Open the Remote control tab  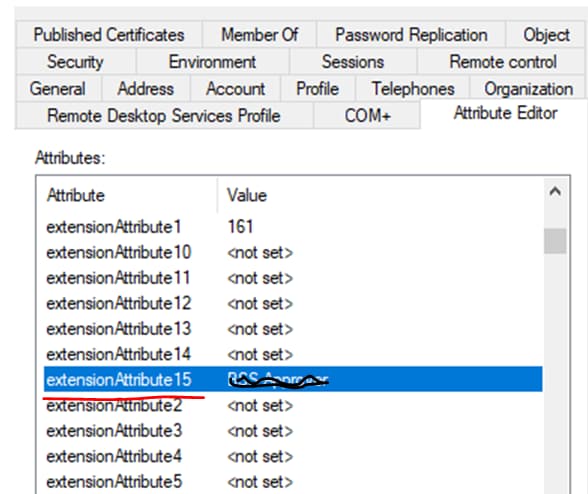(x=502, y=62)
